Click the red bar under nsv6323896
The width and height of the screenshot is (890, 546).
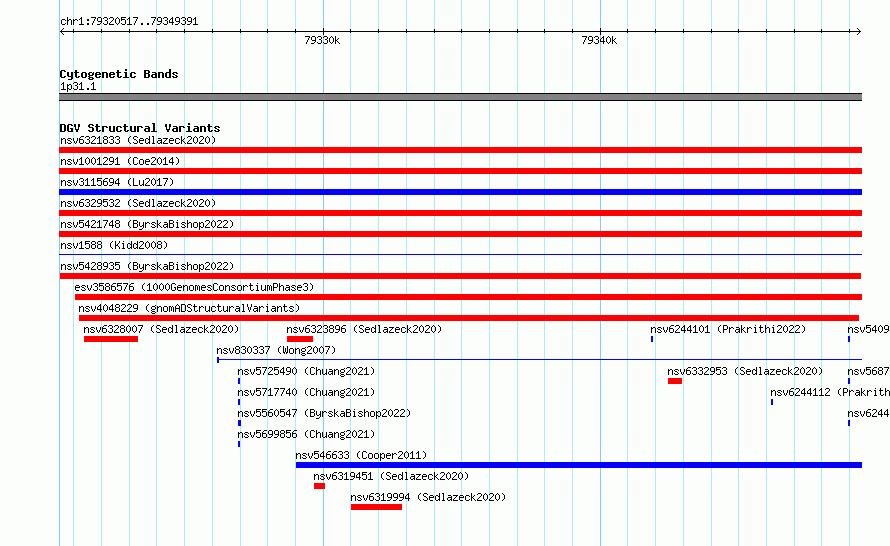(x=300, y=339)
